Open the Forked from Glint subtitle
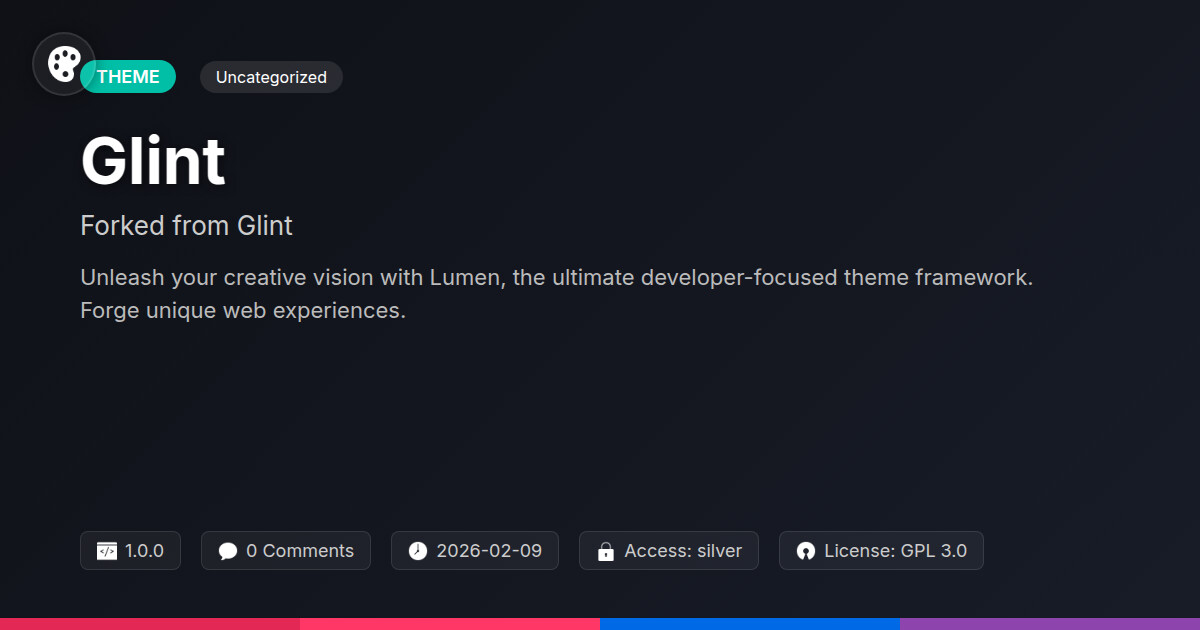Image resolution: width=1200 pixels, height=630 pixels. 186,226
